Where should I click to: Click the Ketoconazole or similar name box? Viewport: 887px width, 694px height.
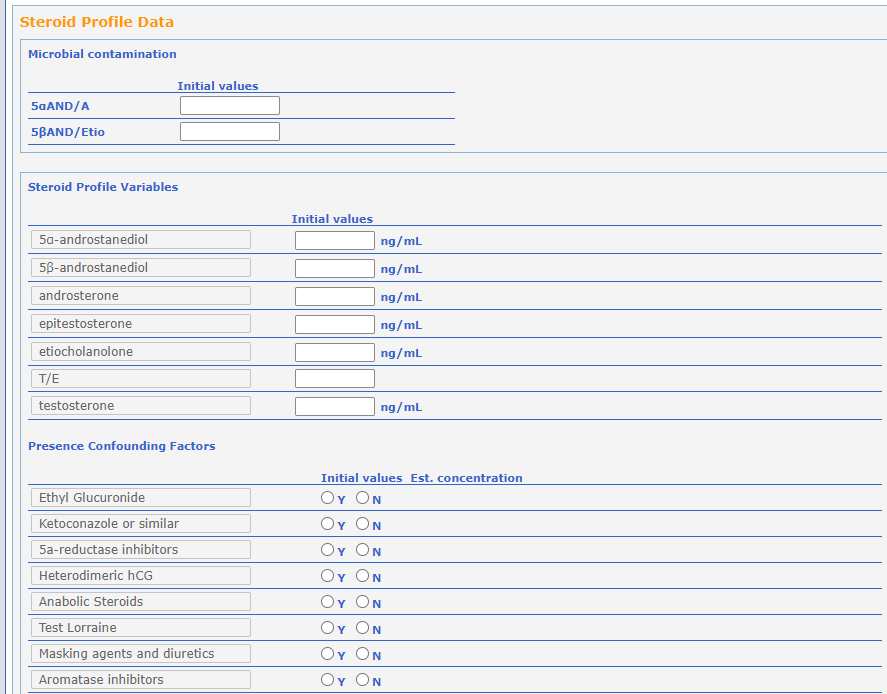click(141, 524)
